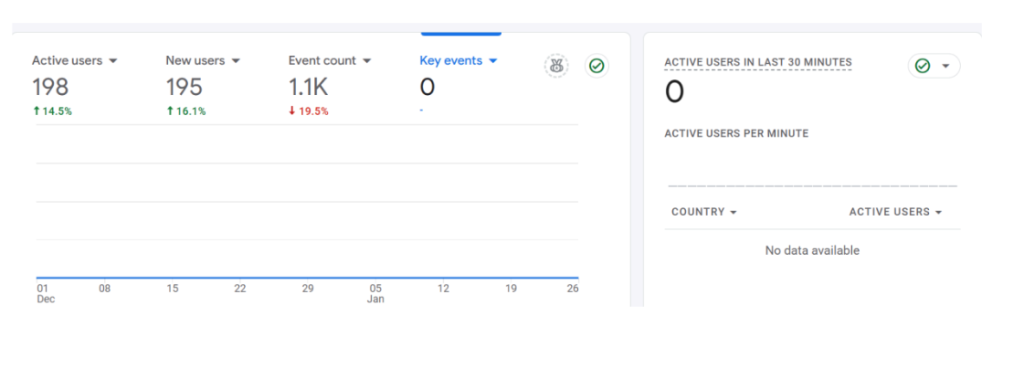This screenshot has width=1024, height=368.
Task: Click the Active users in last 30 minutes heading
Action: [x=758, y=63]
